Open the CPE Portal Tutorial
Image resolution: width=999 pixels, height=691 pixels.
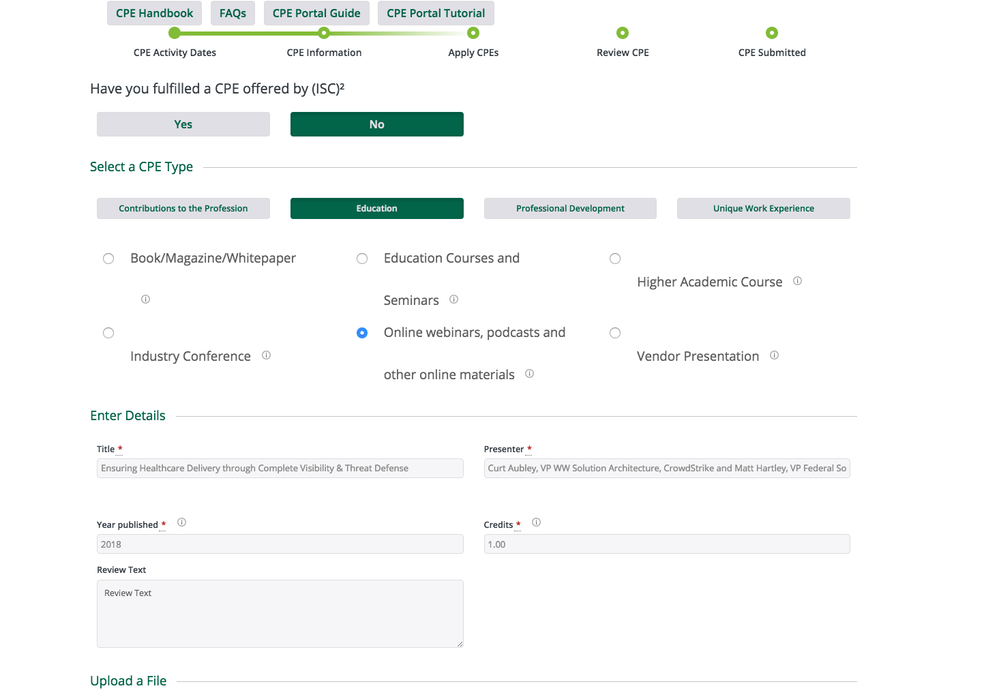click(435, 13)
